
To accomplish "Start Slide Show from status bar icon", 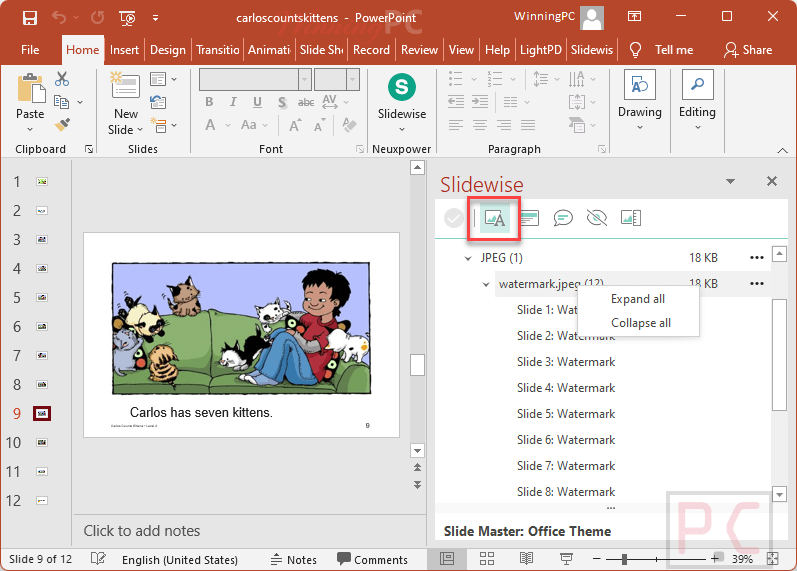I will click(x=566, y=559).
